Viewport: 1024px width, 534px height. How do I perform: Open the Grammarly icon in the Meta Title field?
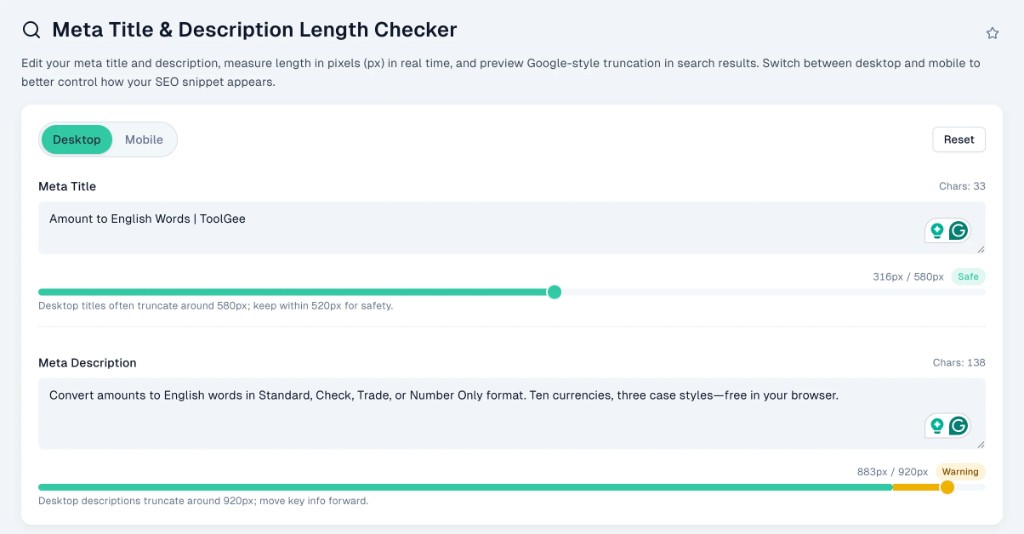[958, 230]
